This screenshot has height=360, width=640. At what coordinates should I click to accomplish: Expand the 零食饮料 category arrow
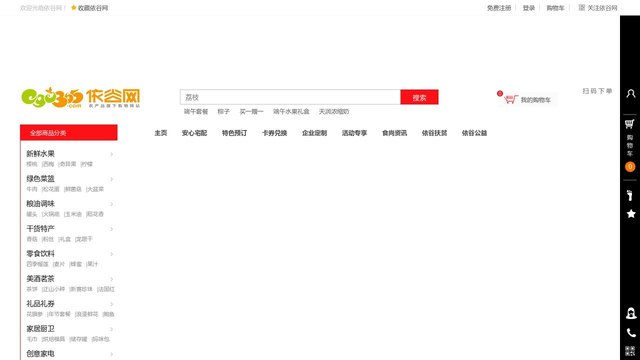111,254
